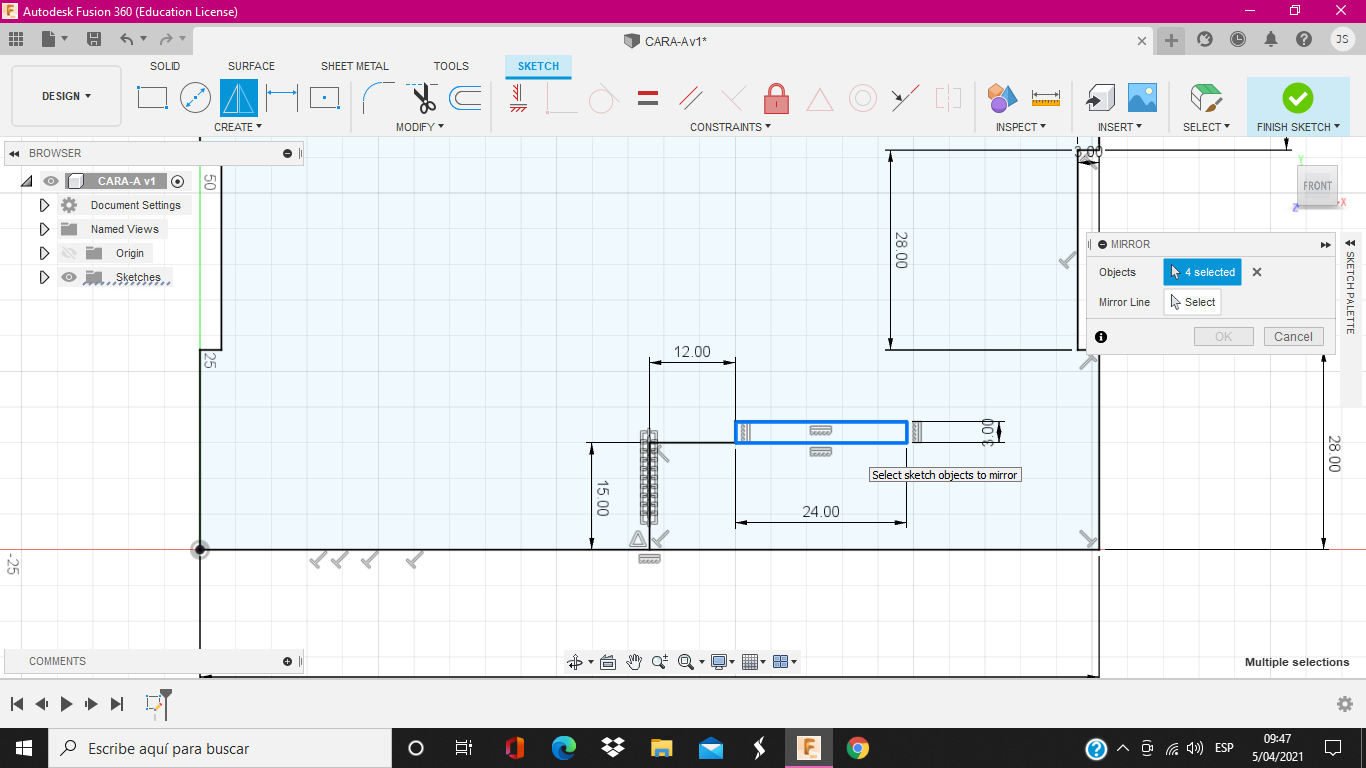This screenshot has width=1366, height=768.
Task: Open the Help question mark menu
Action: pos(1304,39)
